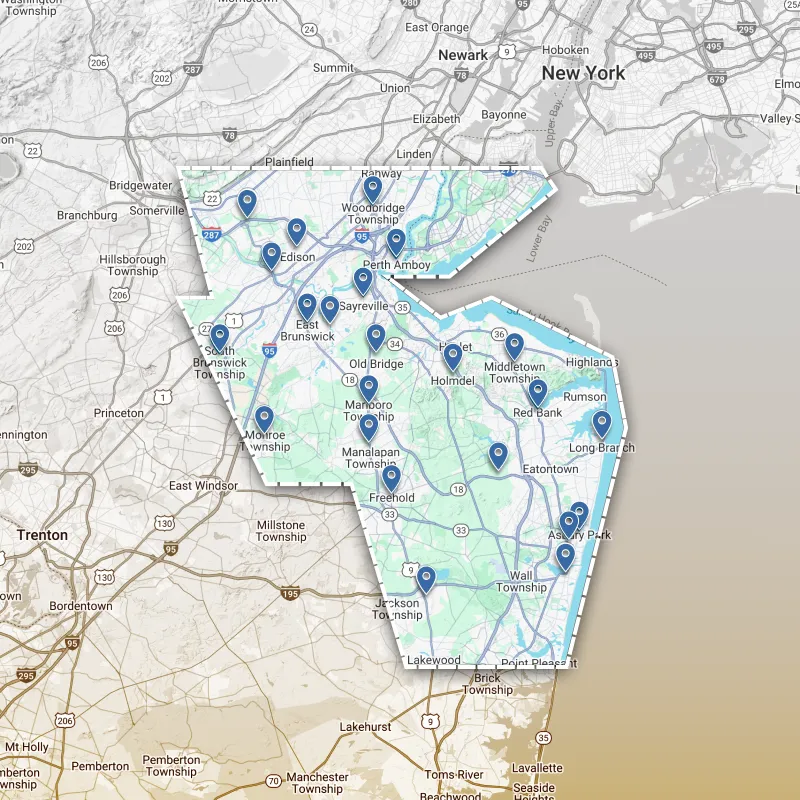This screenshot has width=800, height=800.
Task: Click the Monroe Township pin
Action: pos(265,416)
